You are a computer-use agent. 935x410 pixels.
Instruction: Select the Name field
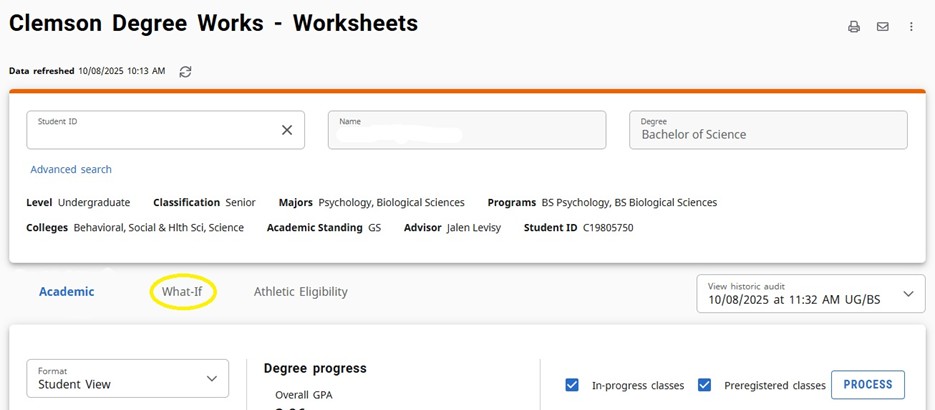pos(466,130)
